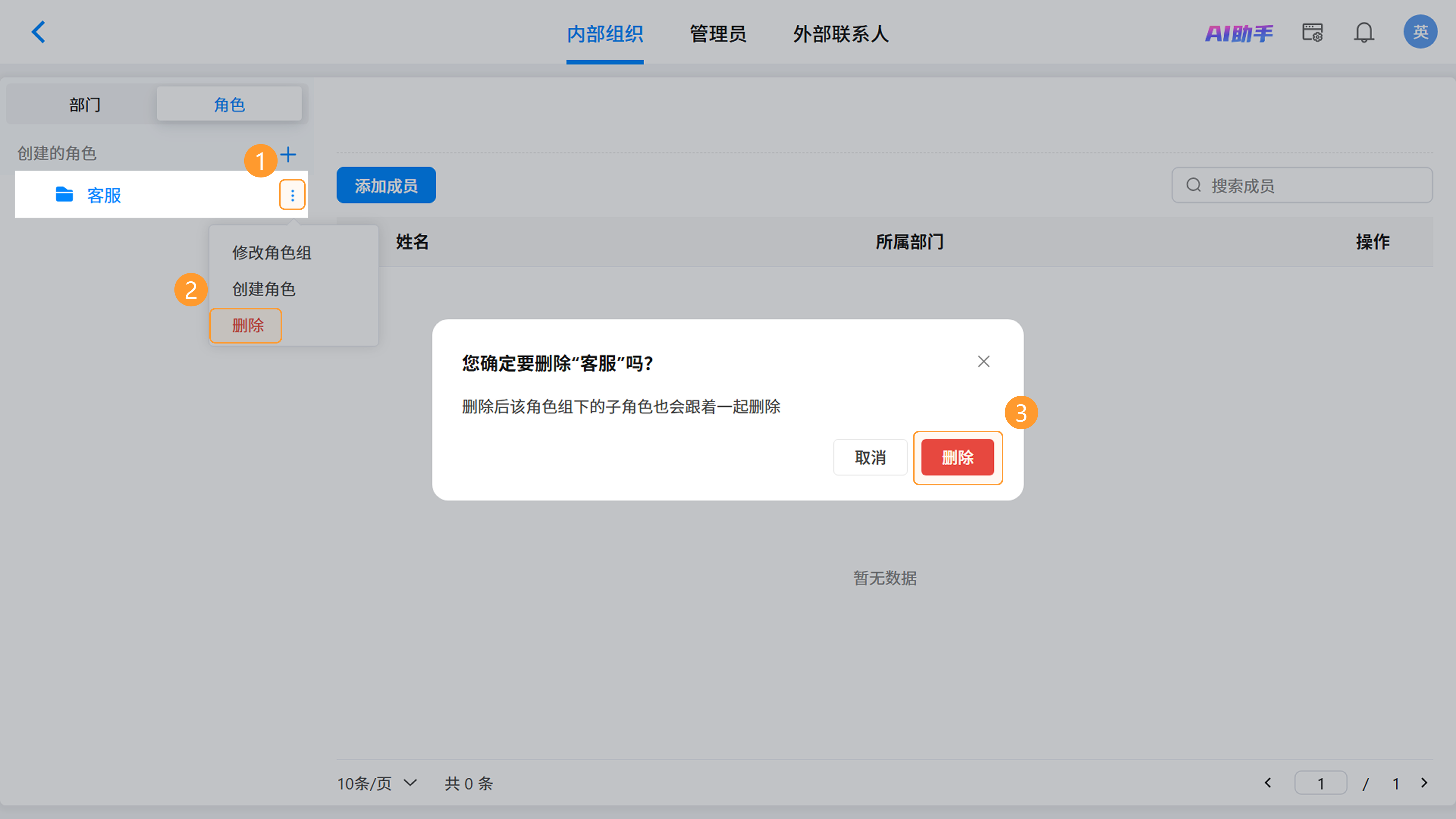Click the page number input box
This screenshot has width=1456, height=819.
click(x=1321, y=783)
